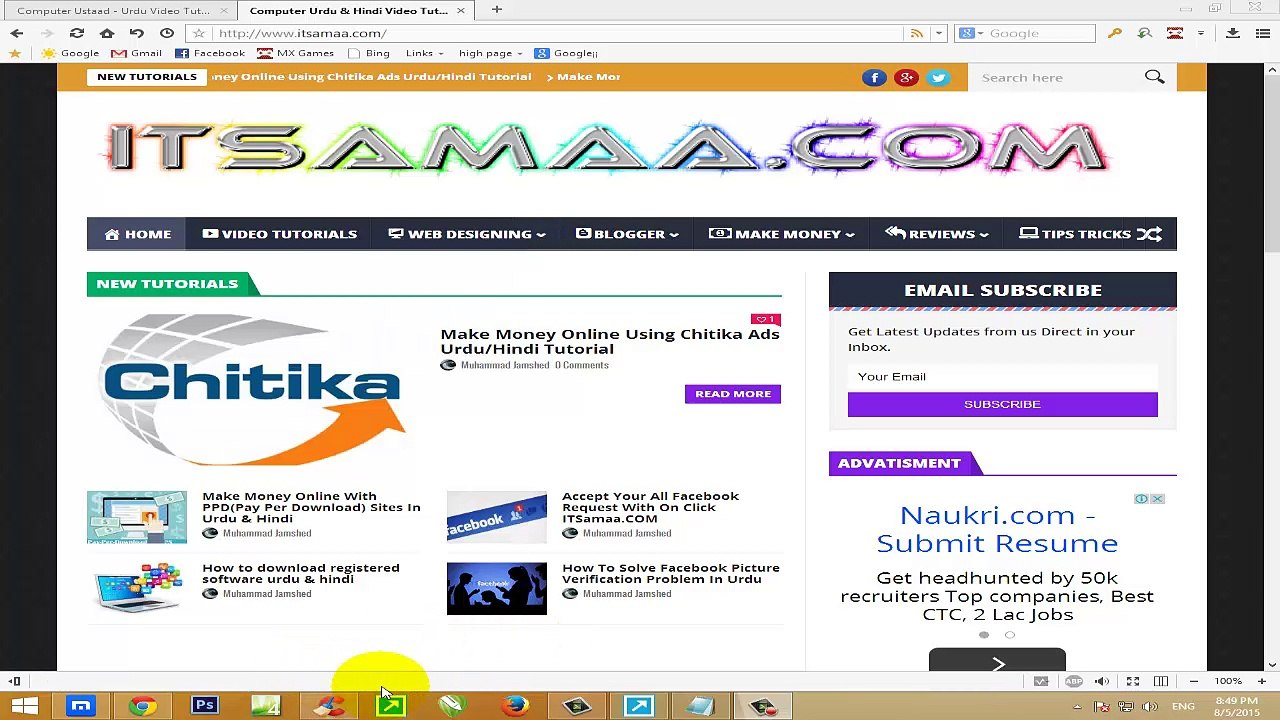This screenshot has height=720, width=1280.
Task: Click the Your Email input field
Action: click(1002, 377)
